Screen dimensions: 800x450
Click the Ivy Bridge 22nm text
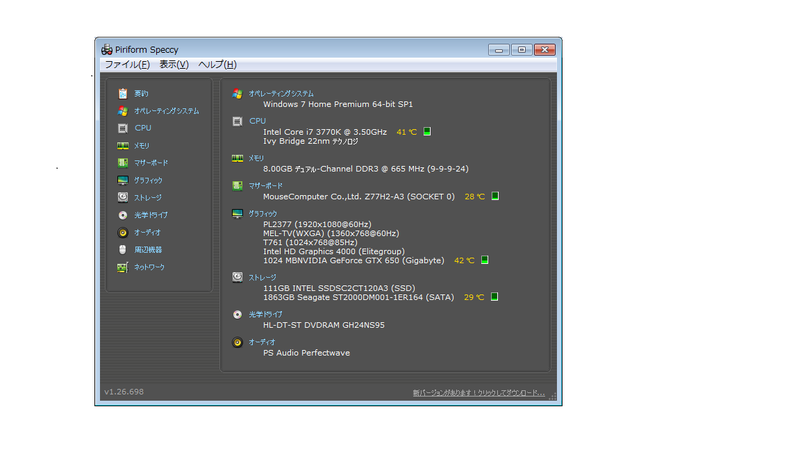pos(311,141)
